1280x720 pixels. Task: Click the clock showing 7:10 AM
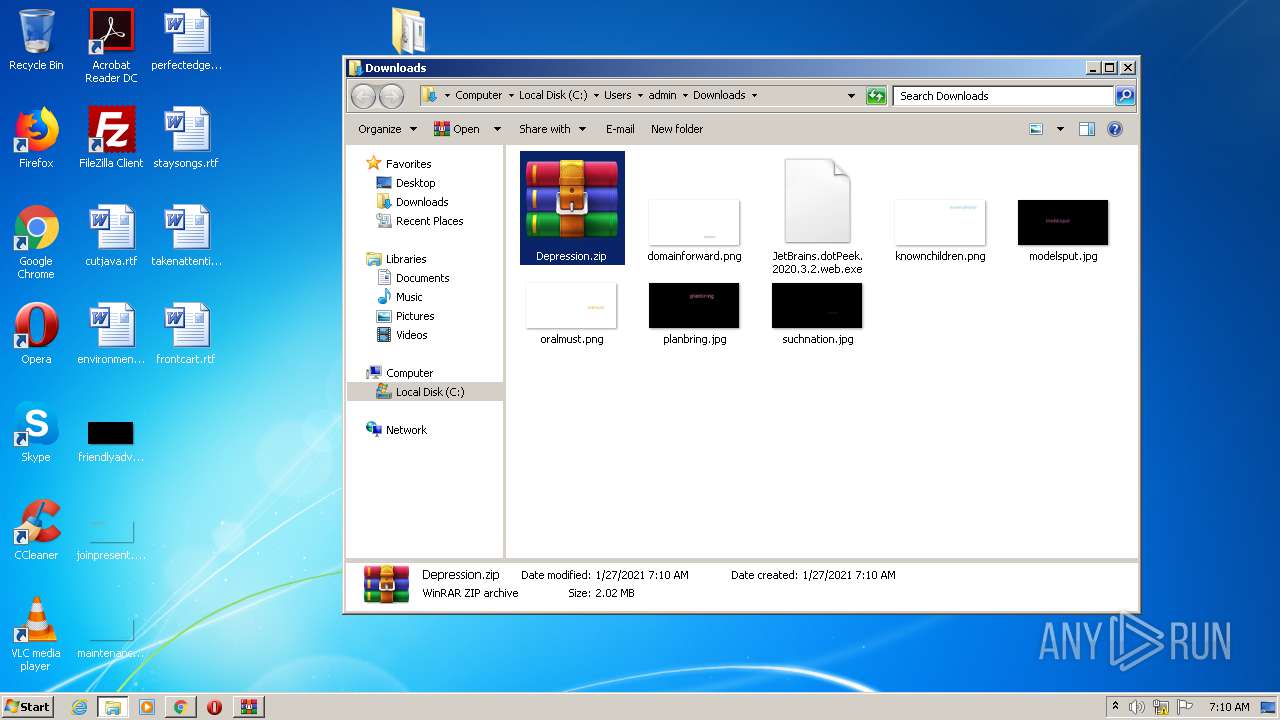point(1228,707)
